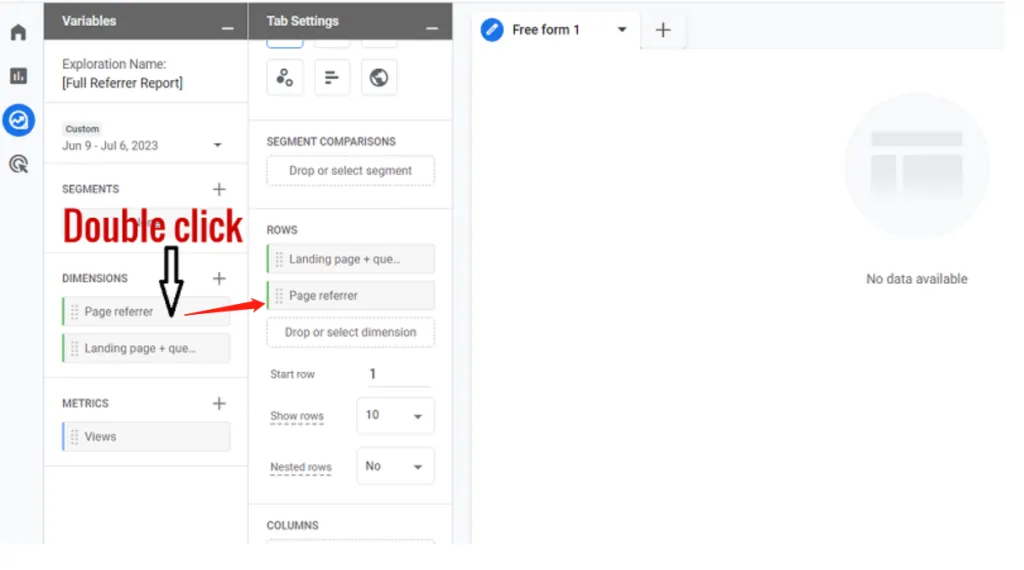Viewport: 1024px width, 570px height.
Task: Open the Show rows dropdown
Action: click(x=395, y=415)
